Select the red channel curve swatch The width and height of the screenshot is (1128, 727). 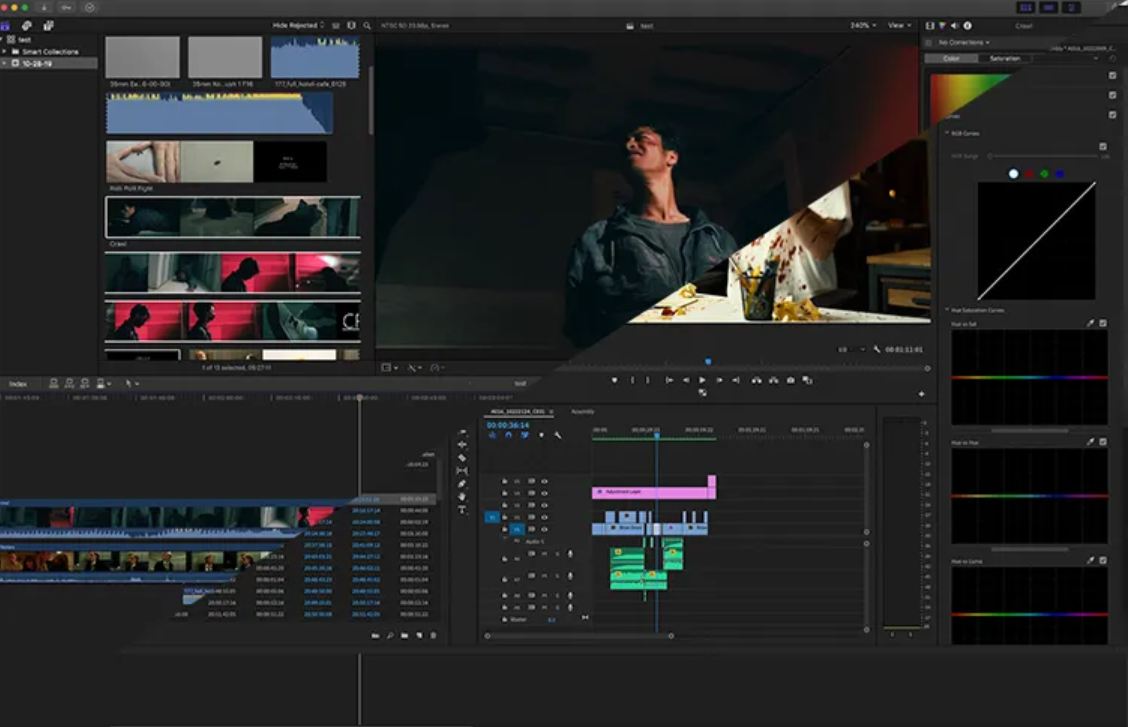[x=1029, y=174]
